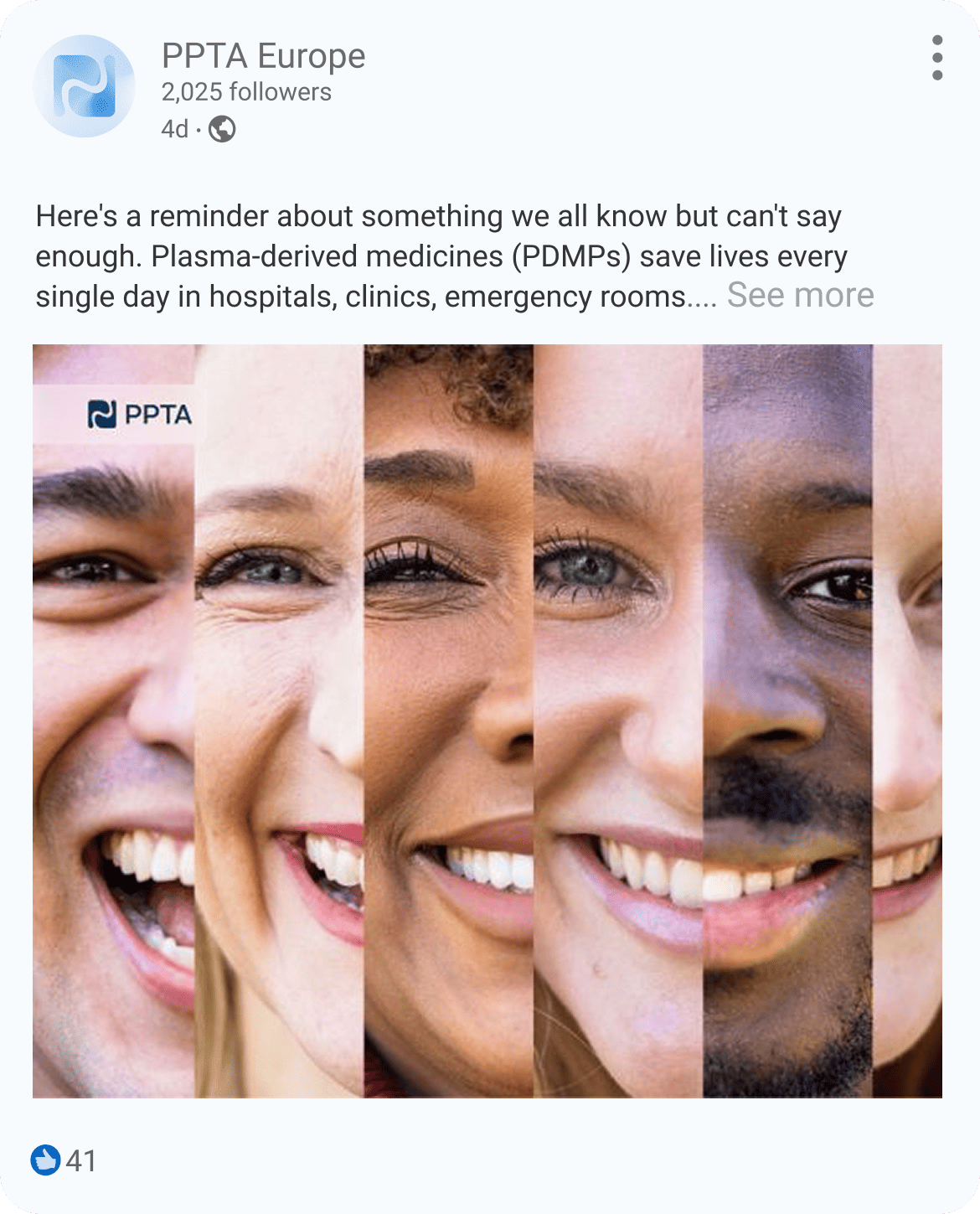Click the blue-eyed woman's face strip
Screen dimensions: 980x1214
coord(618,721)
